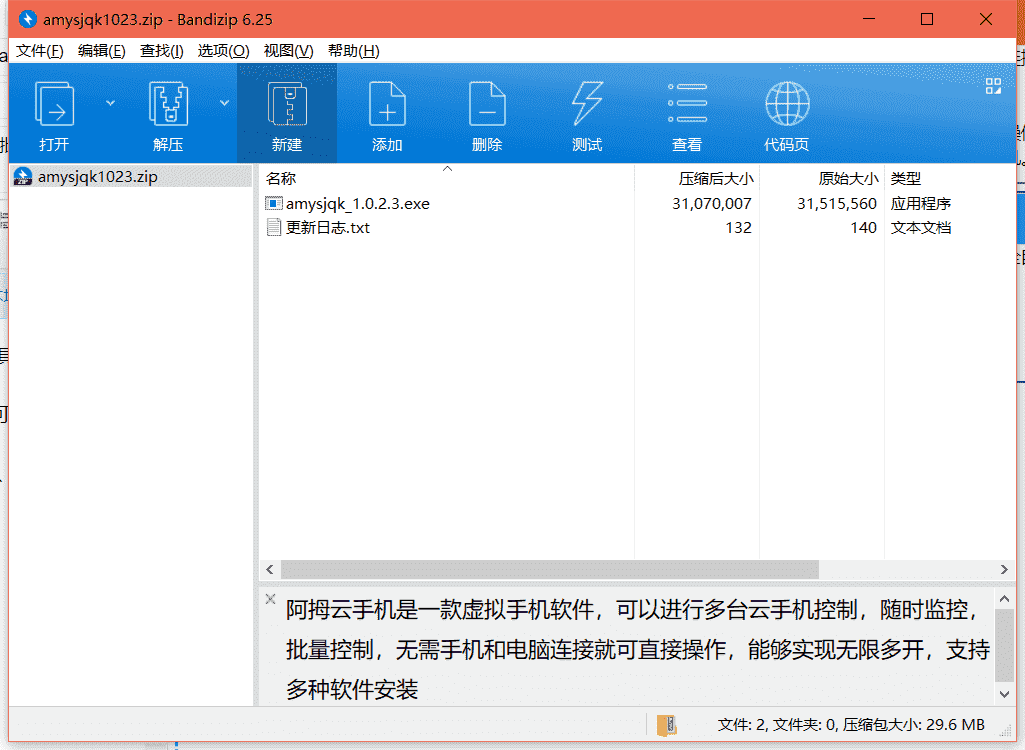Click the Delete (删除) toolbar icon
Image resolution: width=1025 pixels, height=750 pixels.
click(x=487, y=104)
